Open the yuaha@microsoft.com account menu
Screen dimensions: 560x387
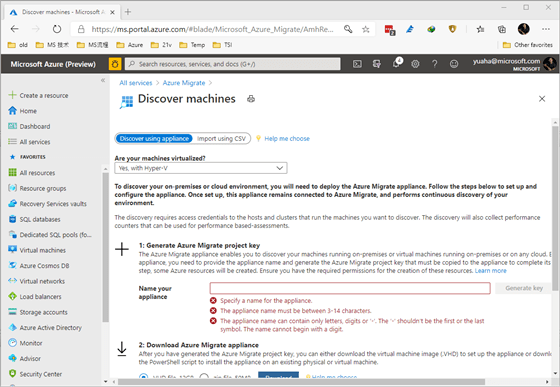point(514,64)
